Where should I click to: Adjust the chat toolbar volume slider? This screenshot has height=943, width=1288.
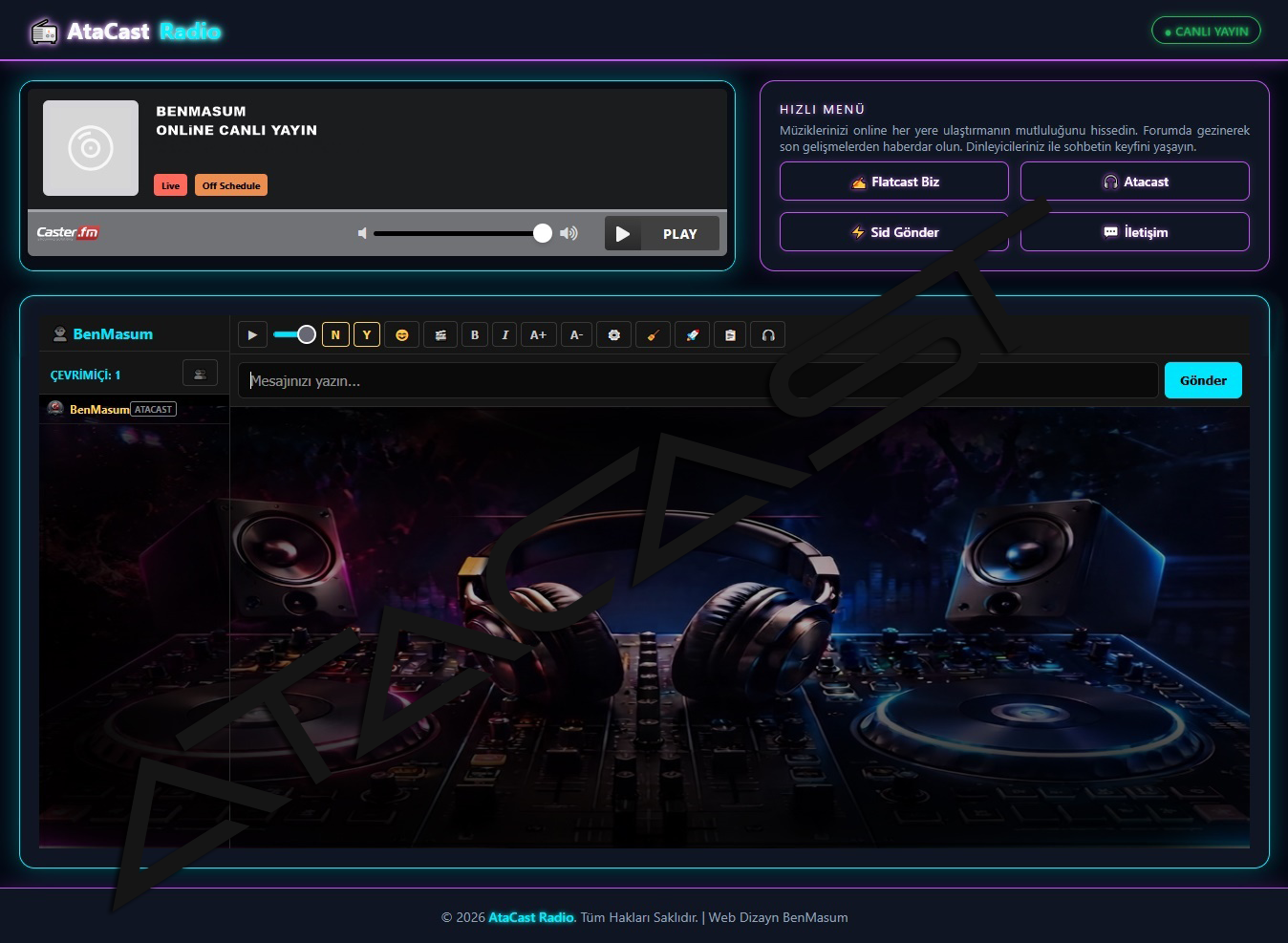[x=294, y=334]
